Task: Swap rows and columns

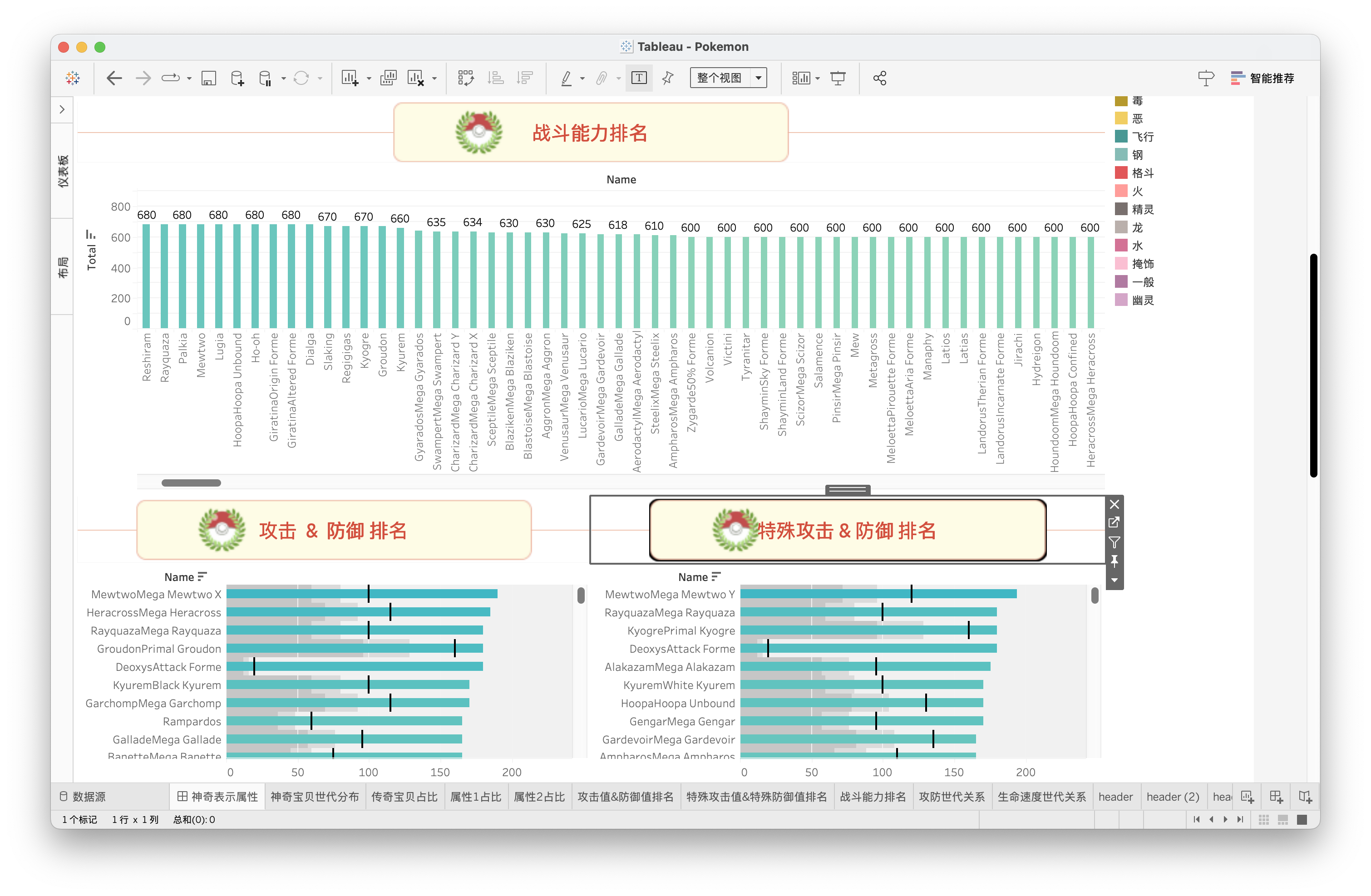Action: coord(465,78)
